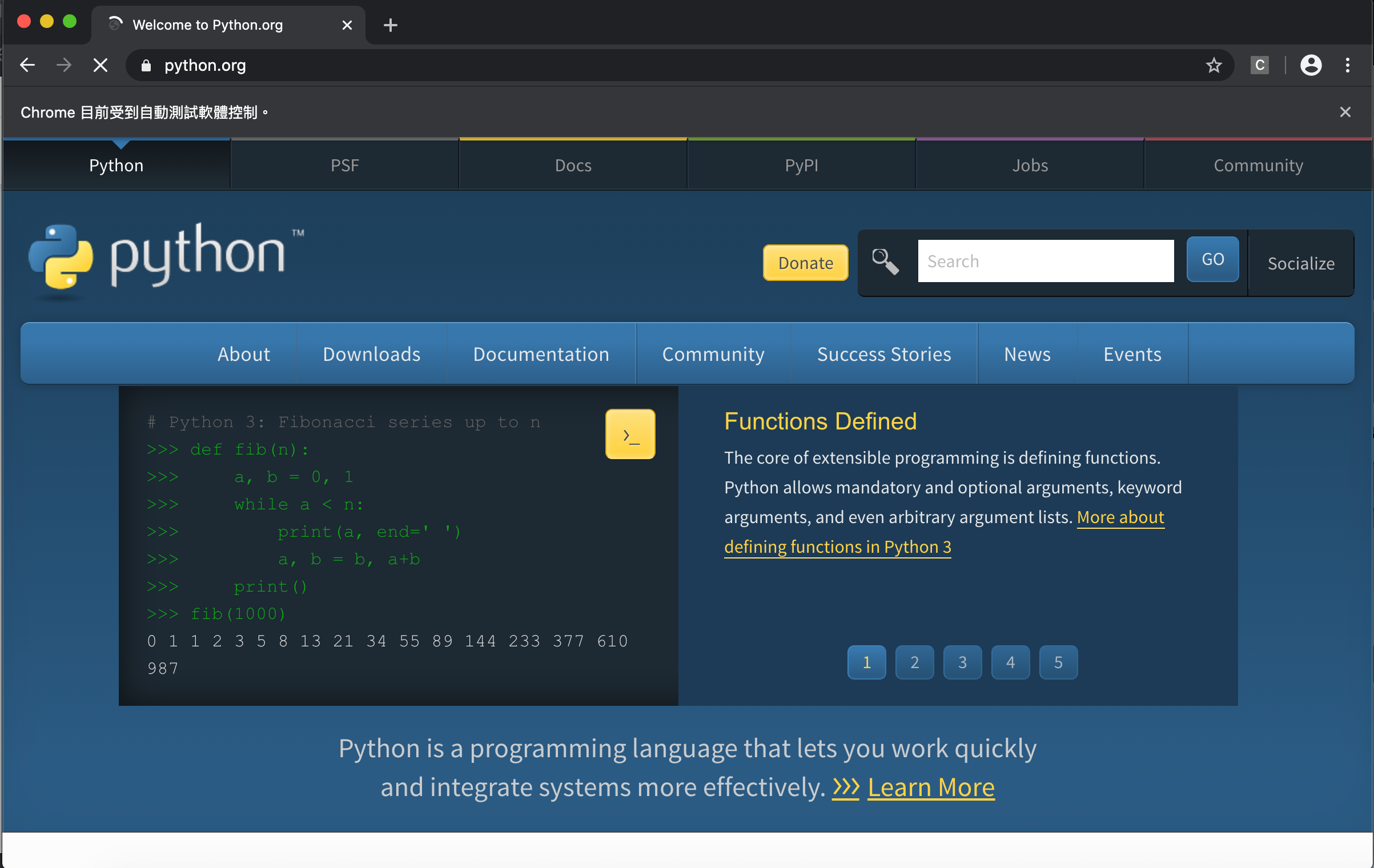Stop loading the page with the X button
Screen dimensions: 1374x868
(101, 65)
